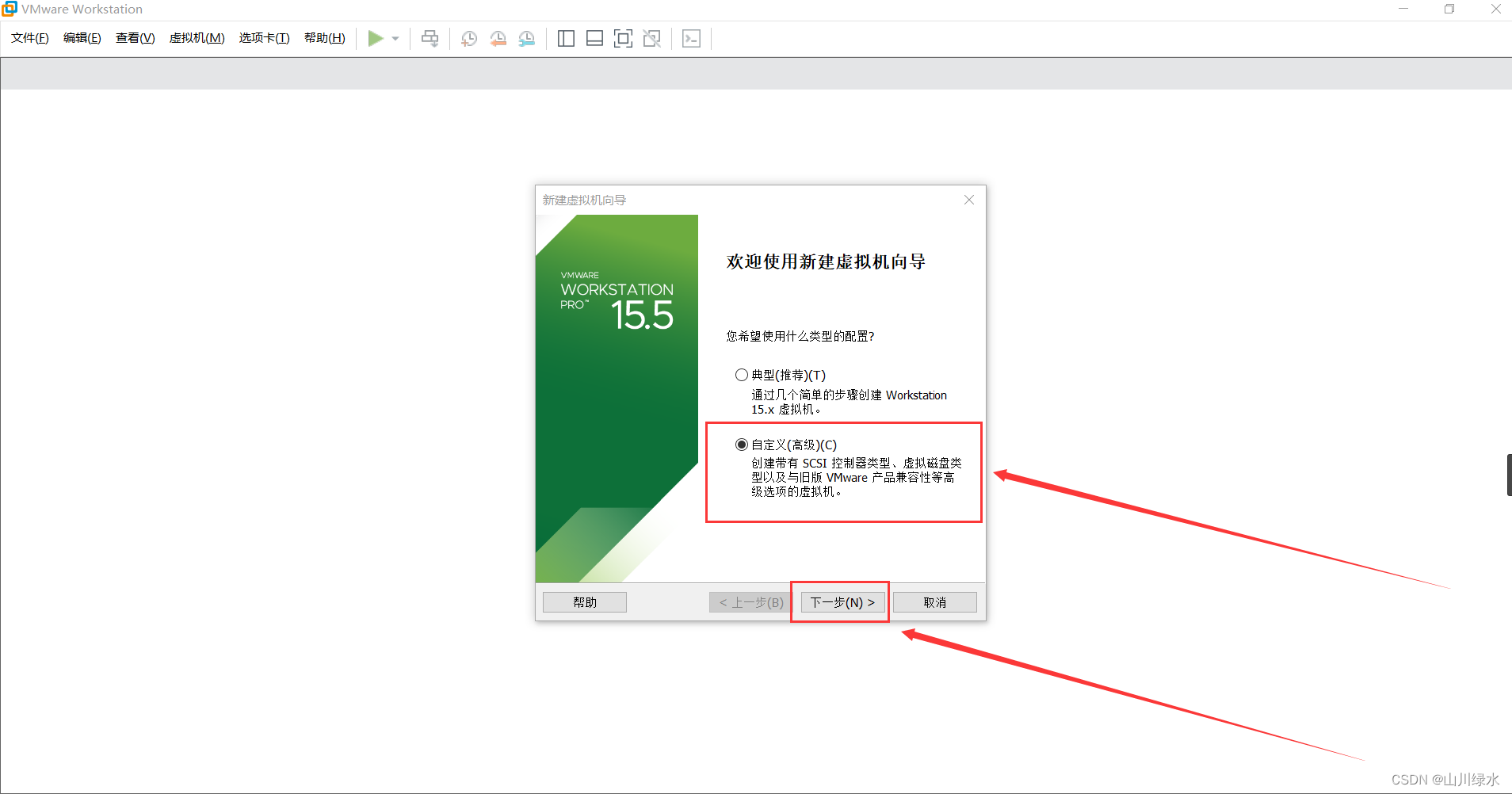Open the 文件(F) menu
The image size is (1512, 794).
click(x=29, y=37)
